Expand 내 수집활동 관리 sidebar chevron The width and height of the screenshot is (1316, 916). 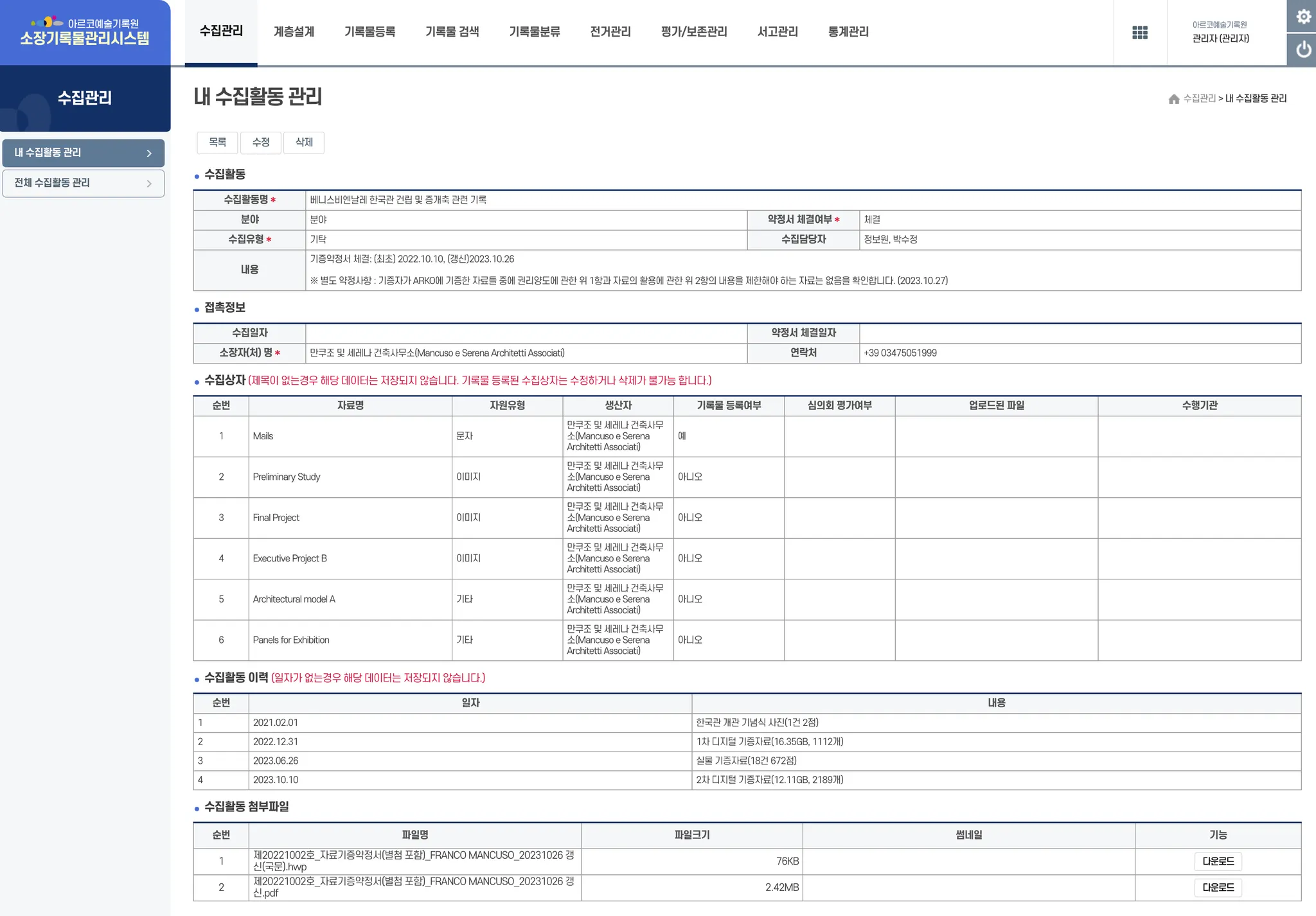click(149, 154)
